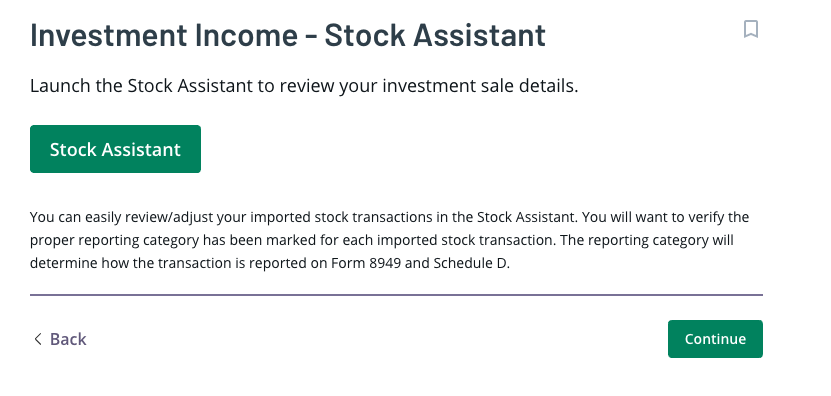Click the back arrow chevron icon
The width and height of the screenshot is (831, 396).
coord(38,339)
